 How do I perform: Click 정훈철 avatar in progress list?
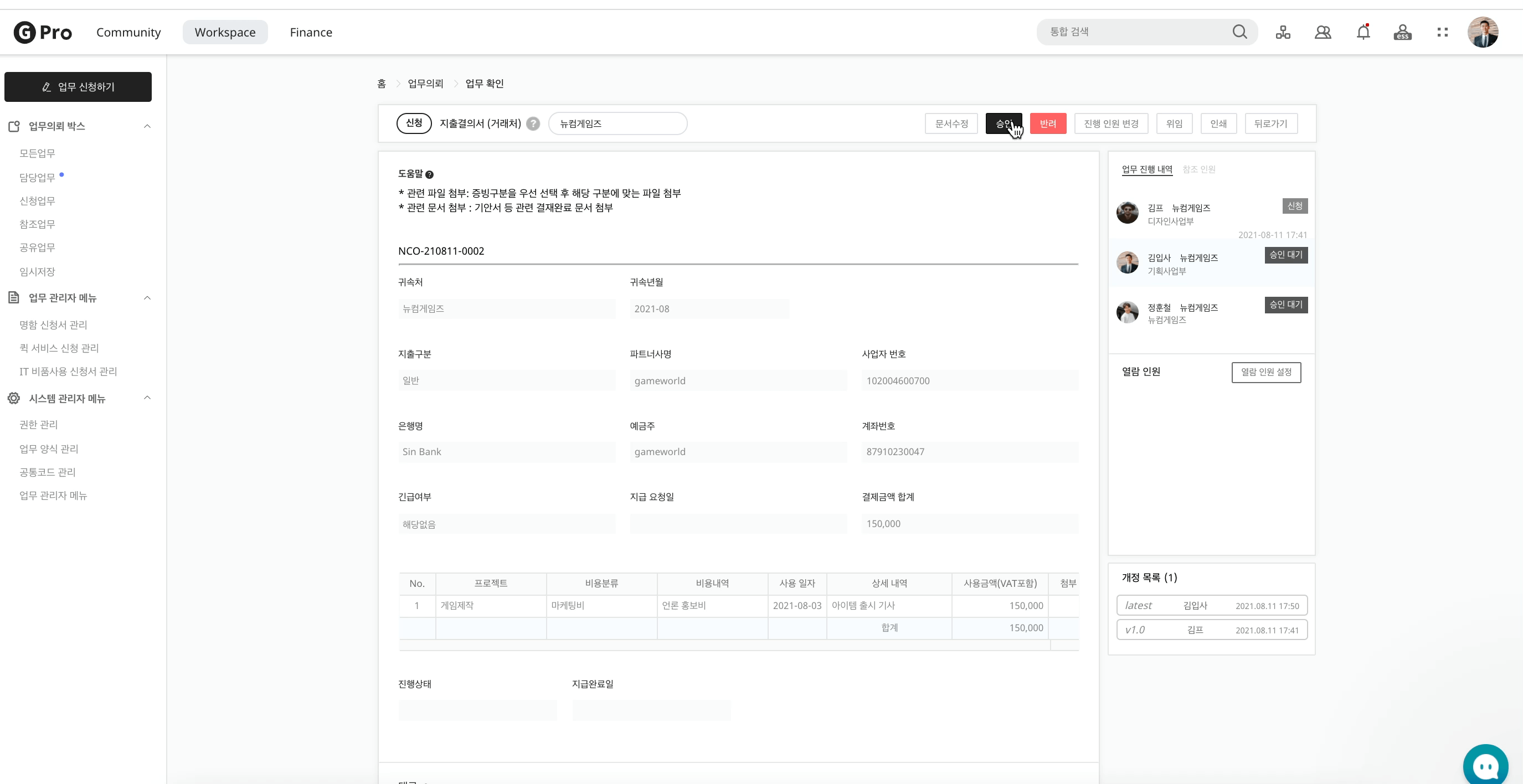coord(1127,312)
